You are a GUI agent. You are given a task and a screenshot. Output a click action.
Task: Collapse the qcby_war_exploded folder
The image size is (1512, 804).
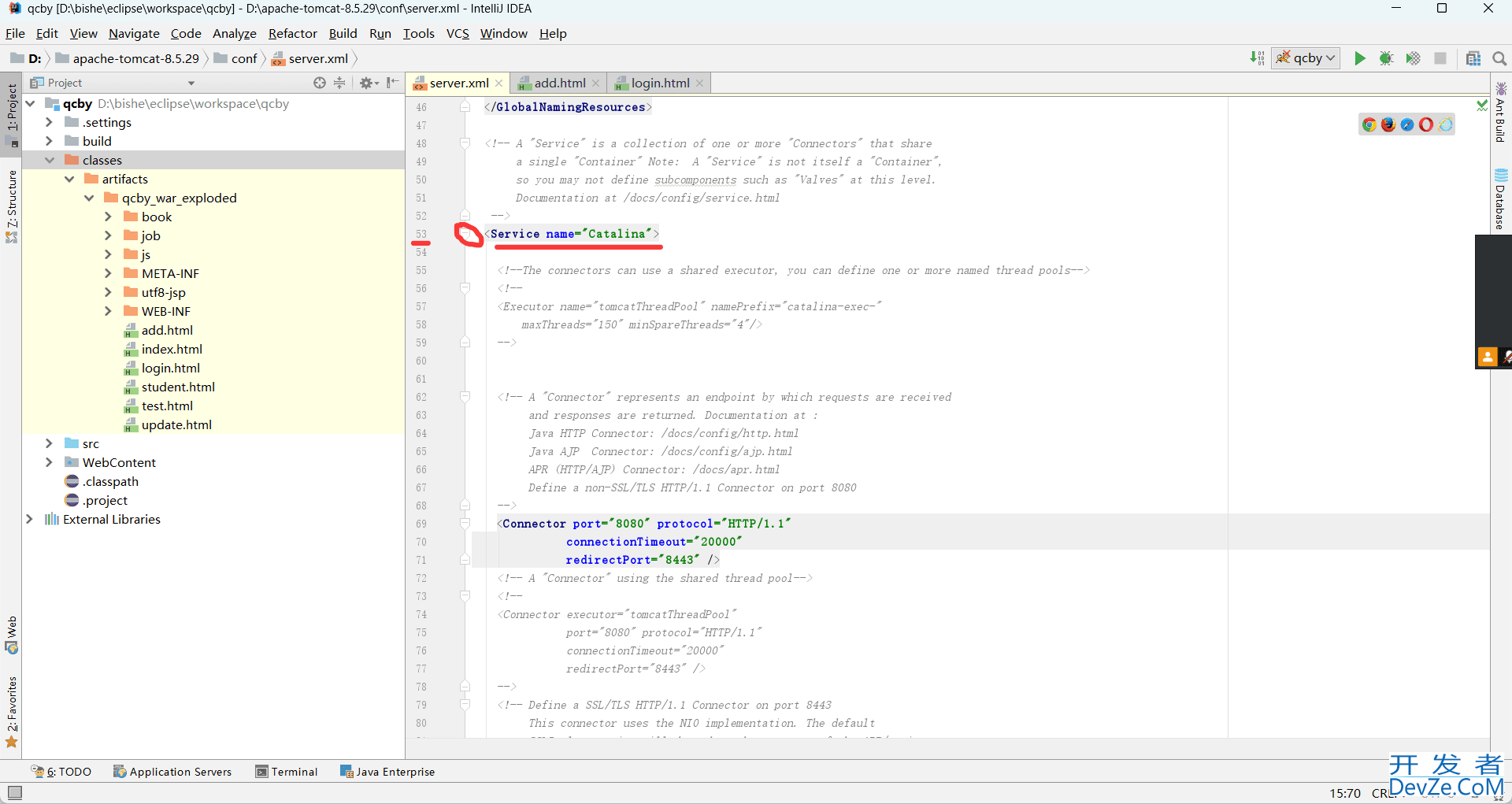pyautogui.click(x=89, y=198)
